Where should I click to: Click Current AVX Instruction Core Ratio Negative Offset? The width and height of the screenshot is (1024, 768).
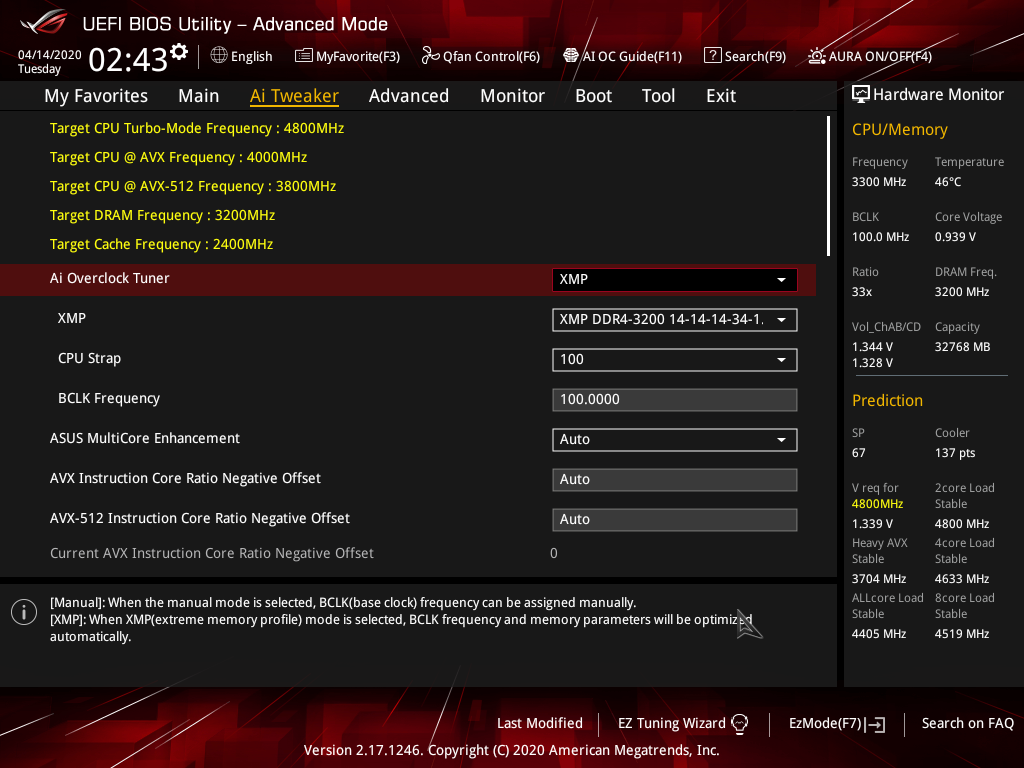[212, 553]
